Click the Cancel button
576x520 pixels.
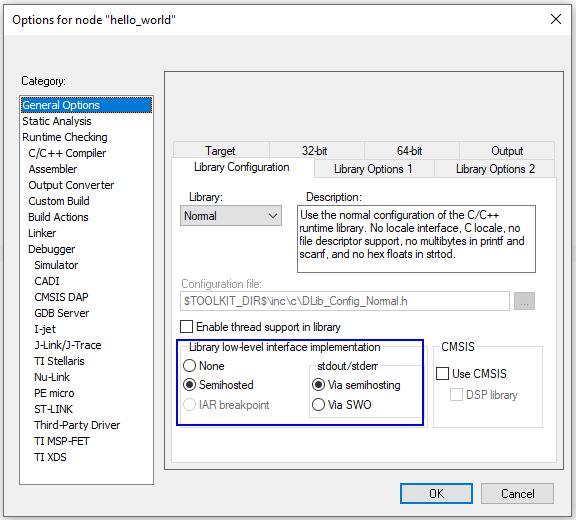pyautogui.click(x=517, y=493)
